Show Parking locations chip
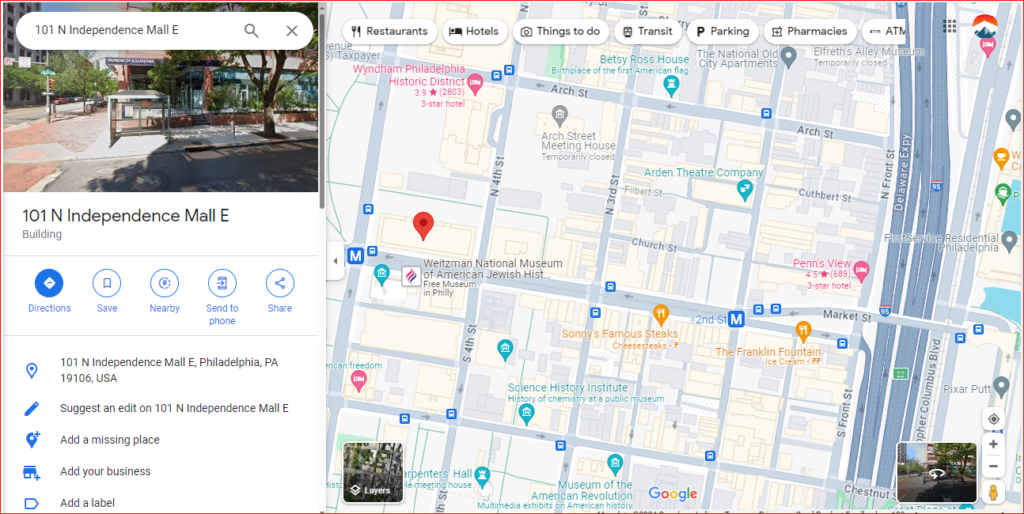The image size is (1024, 514). coord(722,31)
